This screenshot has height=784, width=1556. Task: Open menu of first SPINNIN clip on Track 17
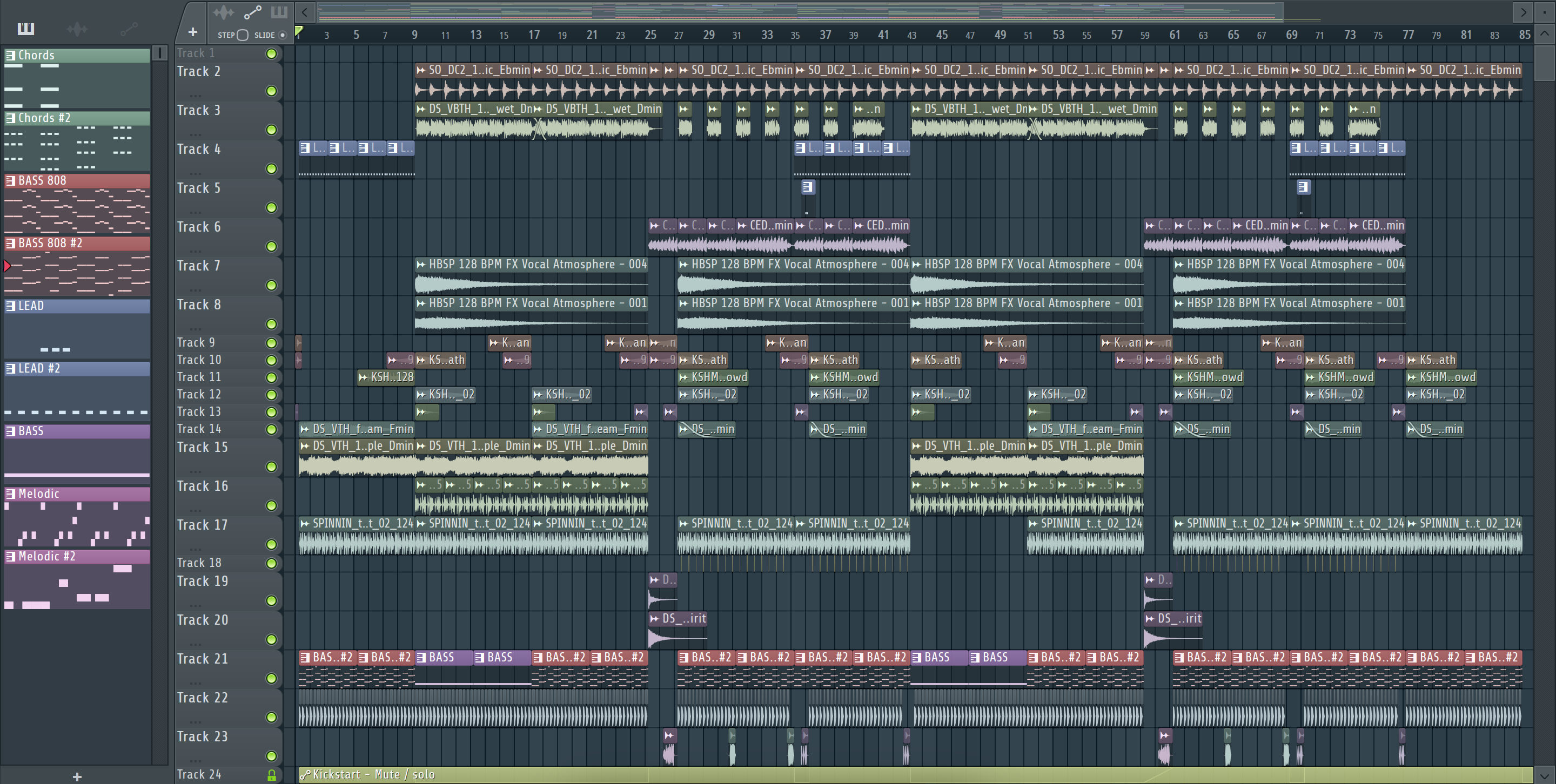[x=305, y=524]
